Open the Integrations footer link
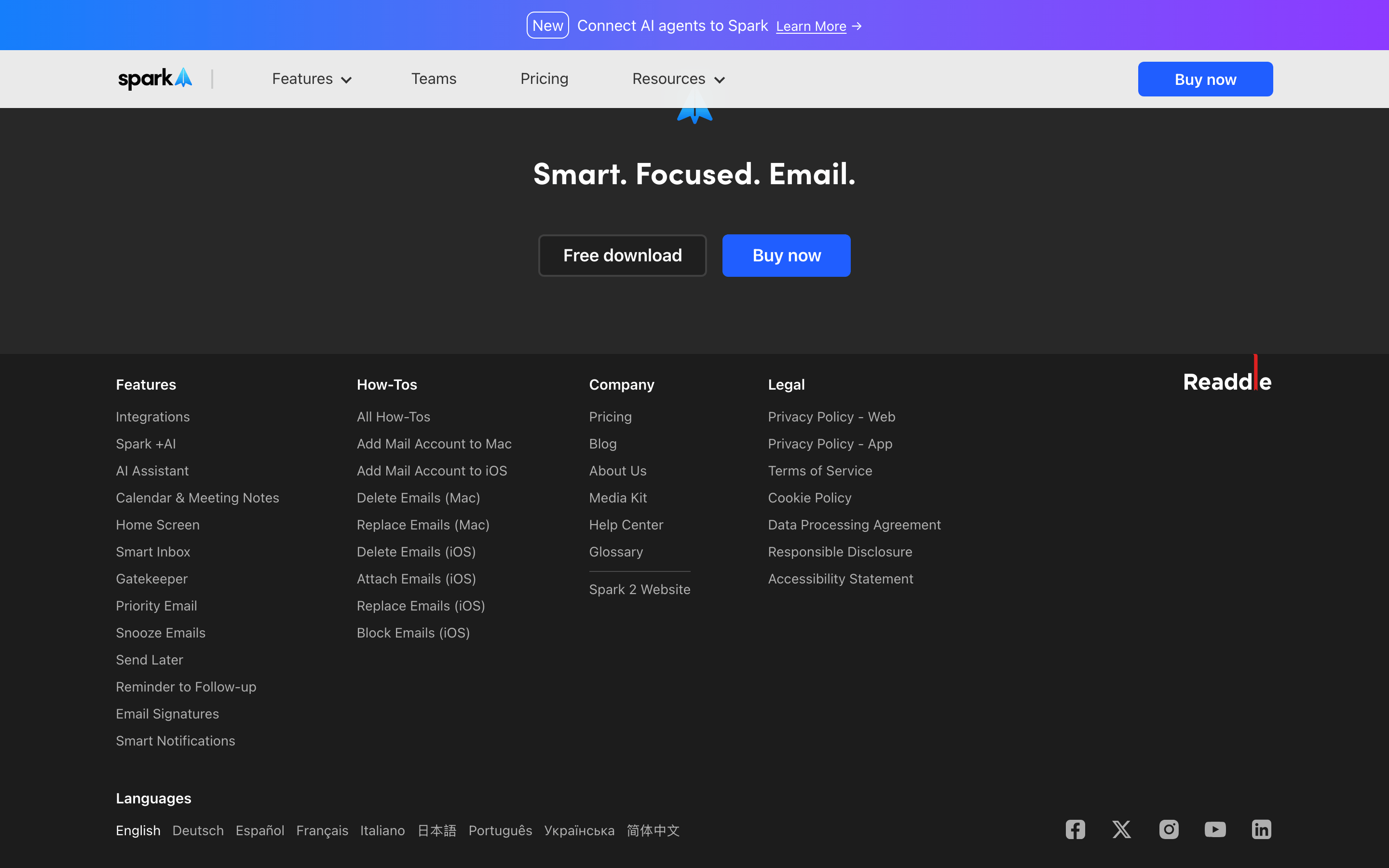 pos(153,417)
